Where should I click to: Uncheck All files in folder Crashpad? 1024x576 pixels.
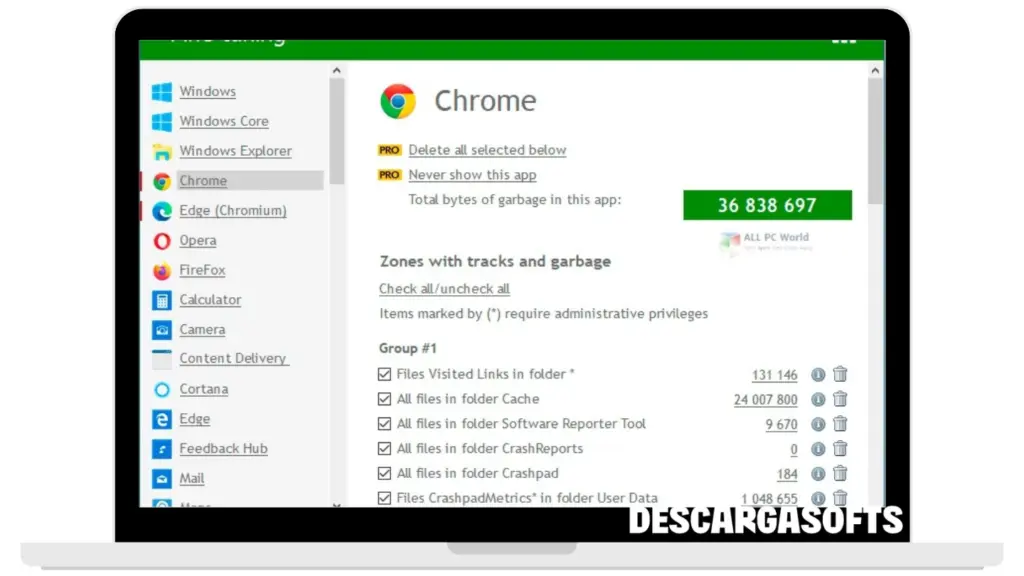385,473
